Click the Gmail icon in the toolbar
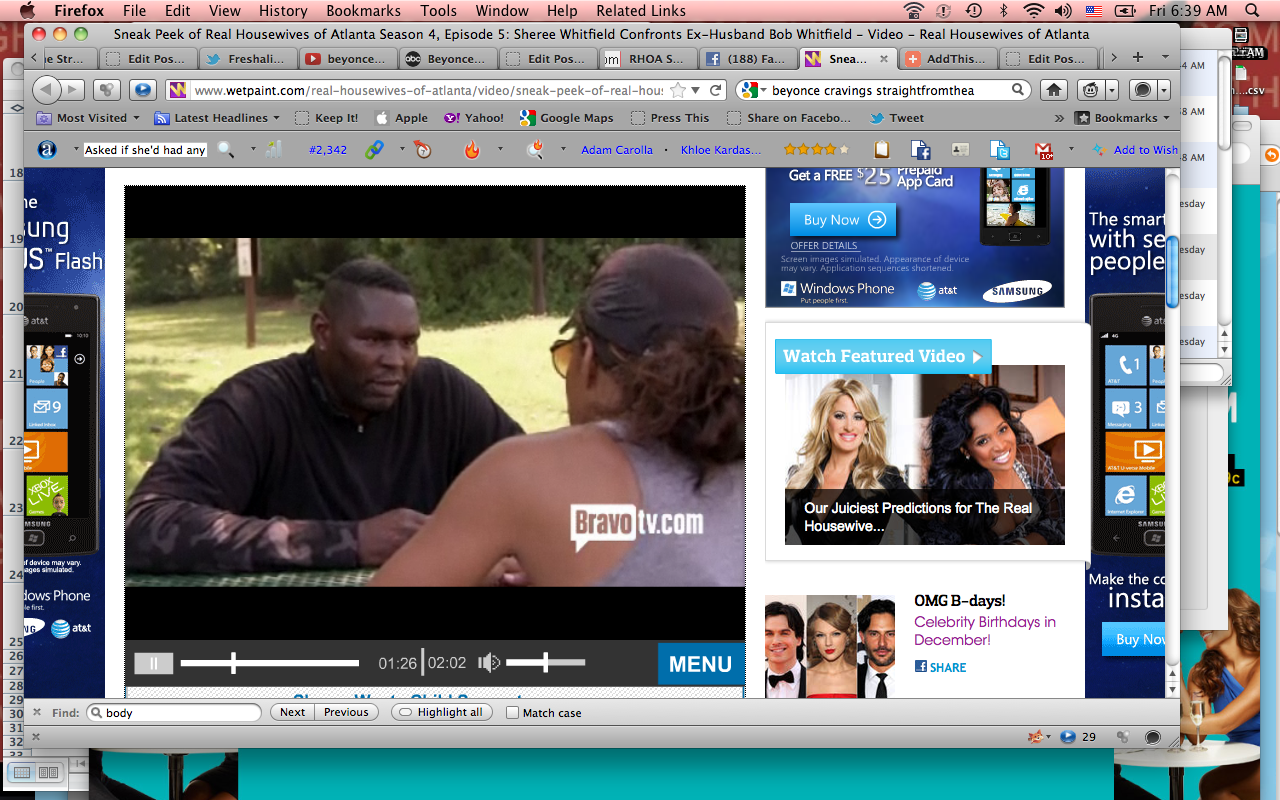1280x800 pixels. [1044, 150]
